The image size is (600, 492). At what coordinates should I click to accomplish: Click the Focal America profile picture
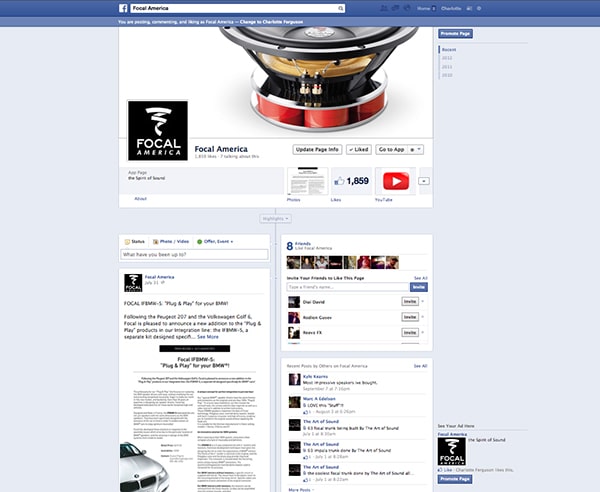(x=158, y=130)
